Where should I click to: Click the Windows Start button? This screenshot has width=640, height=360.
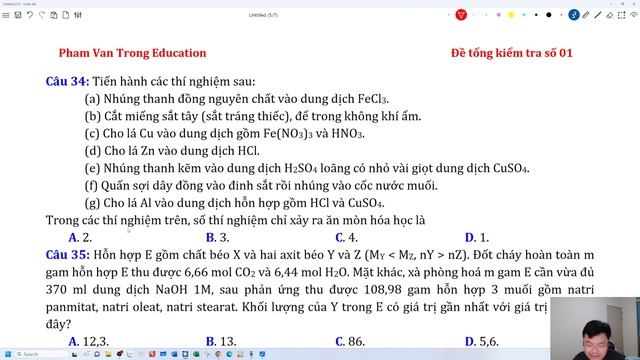tap(8, 354)
